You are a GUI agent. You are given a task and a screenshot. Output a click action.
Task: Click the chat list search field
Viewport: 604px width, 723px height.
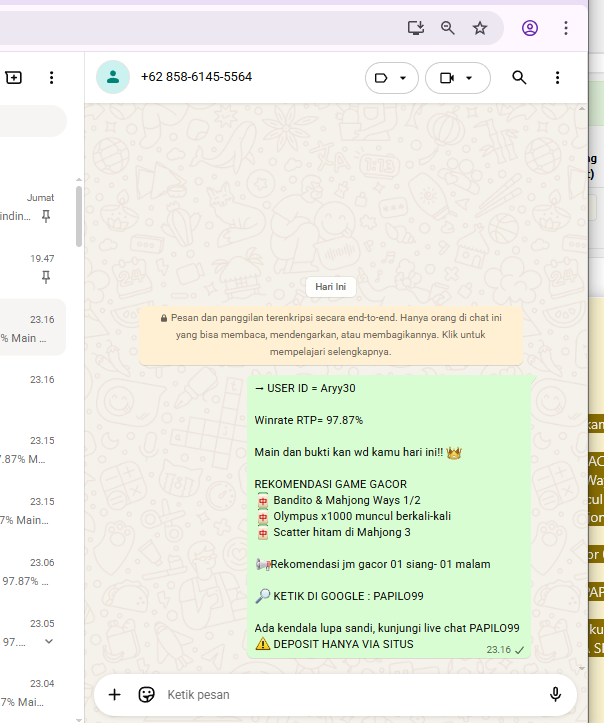[x=33, y=121]
